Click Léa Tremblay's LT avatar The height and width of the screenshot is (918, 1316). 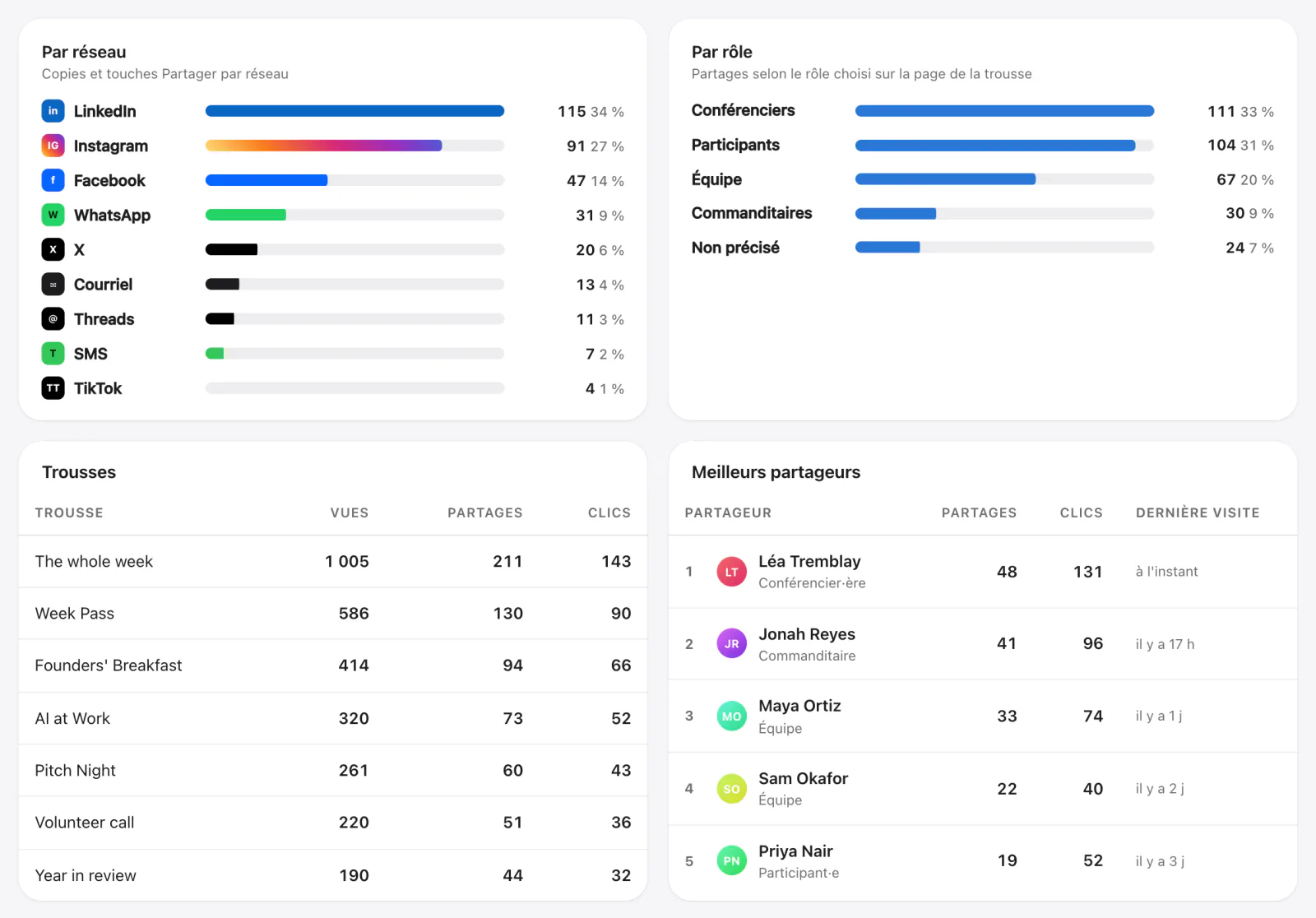731,572
